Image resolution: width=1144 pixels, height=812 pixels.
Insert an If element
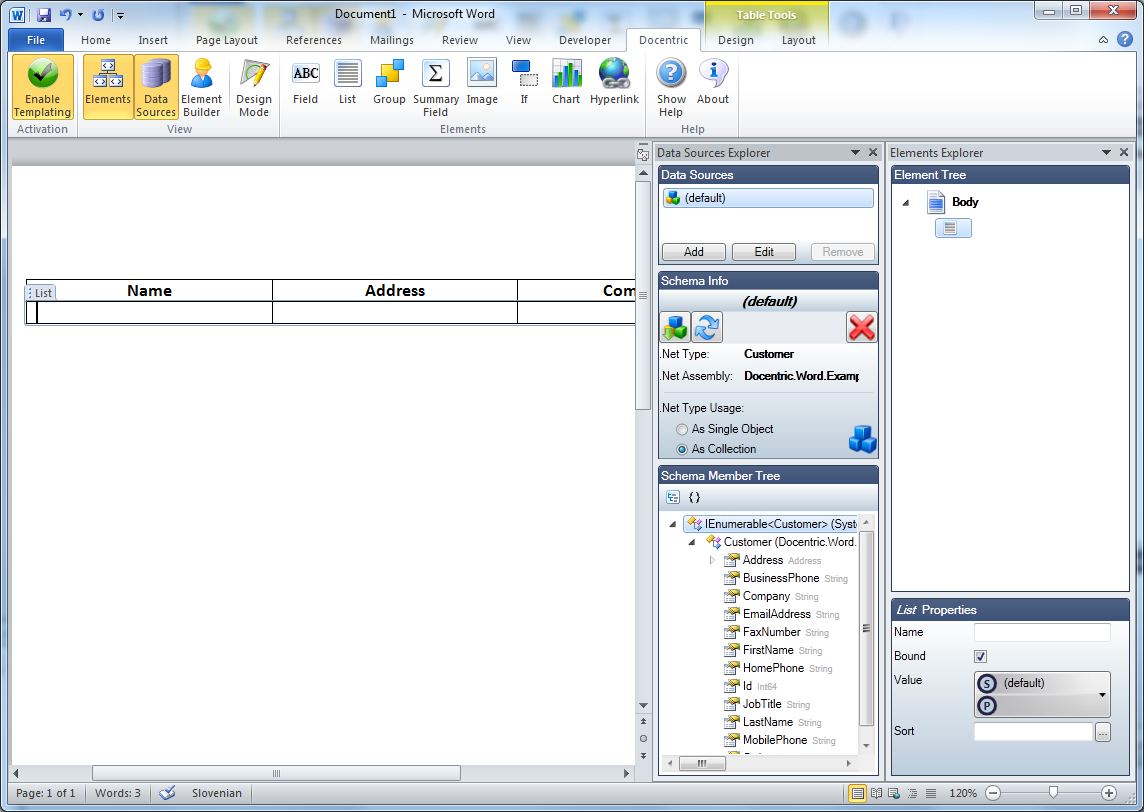524,82
